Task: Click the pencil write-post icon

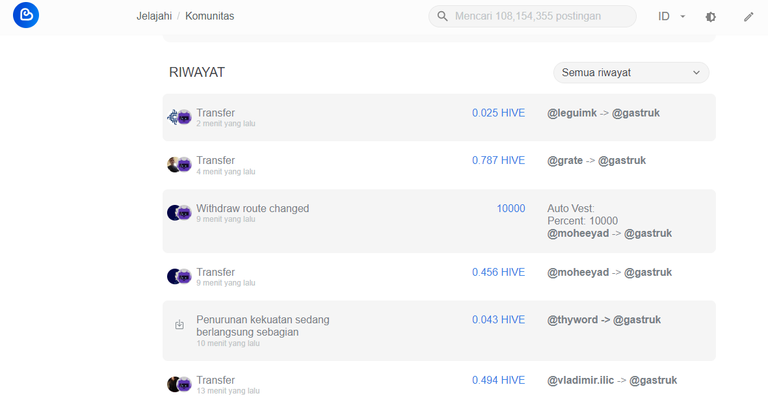Action: pyautogui.click(x=748, y=17)
